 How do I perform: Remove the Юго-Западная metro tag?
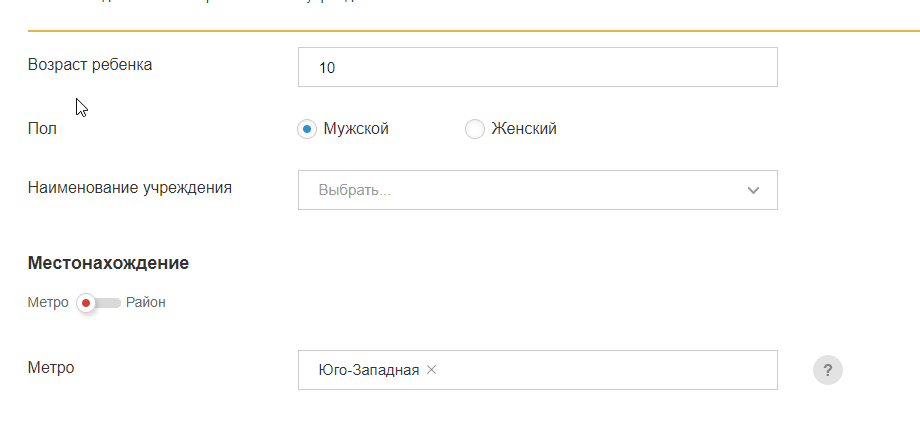tap(432, 370)
